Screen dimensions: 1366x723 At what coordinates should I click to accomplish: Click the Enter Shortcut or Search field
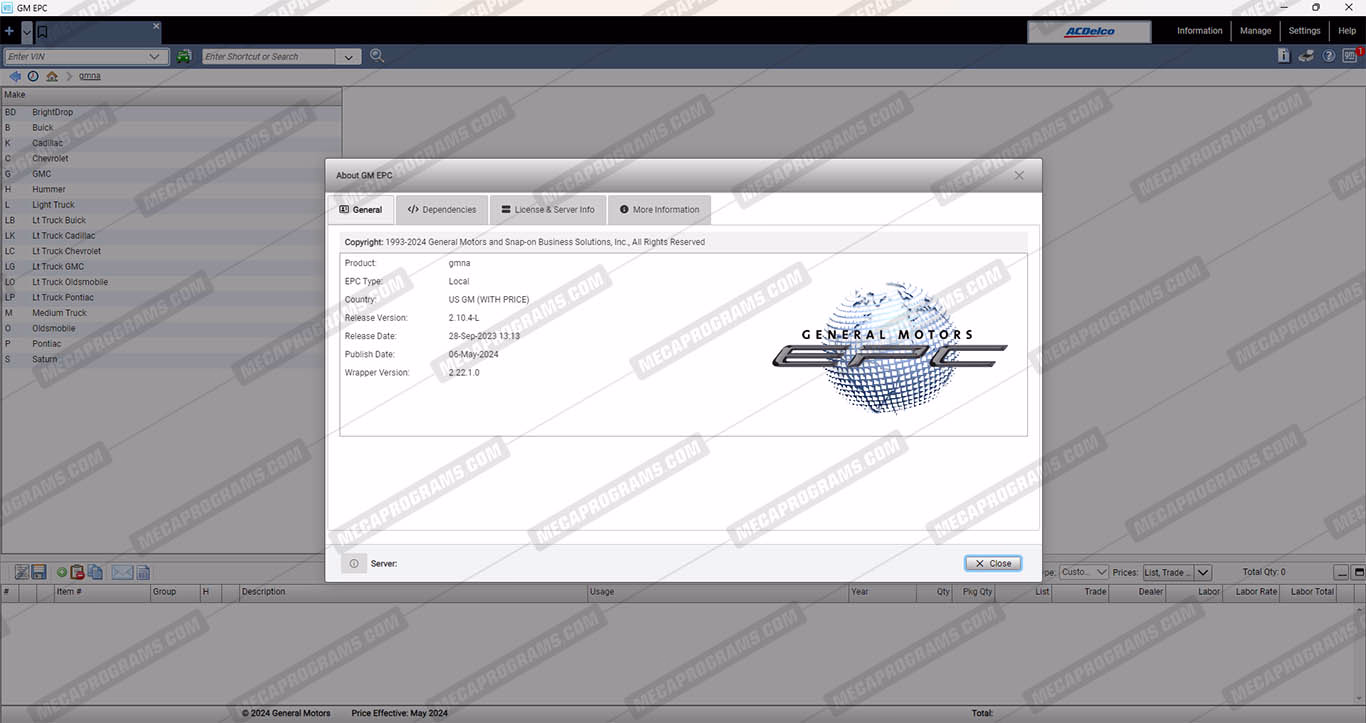tap(268, 57)
